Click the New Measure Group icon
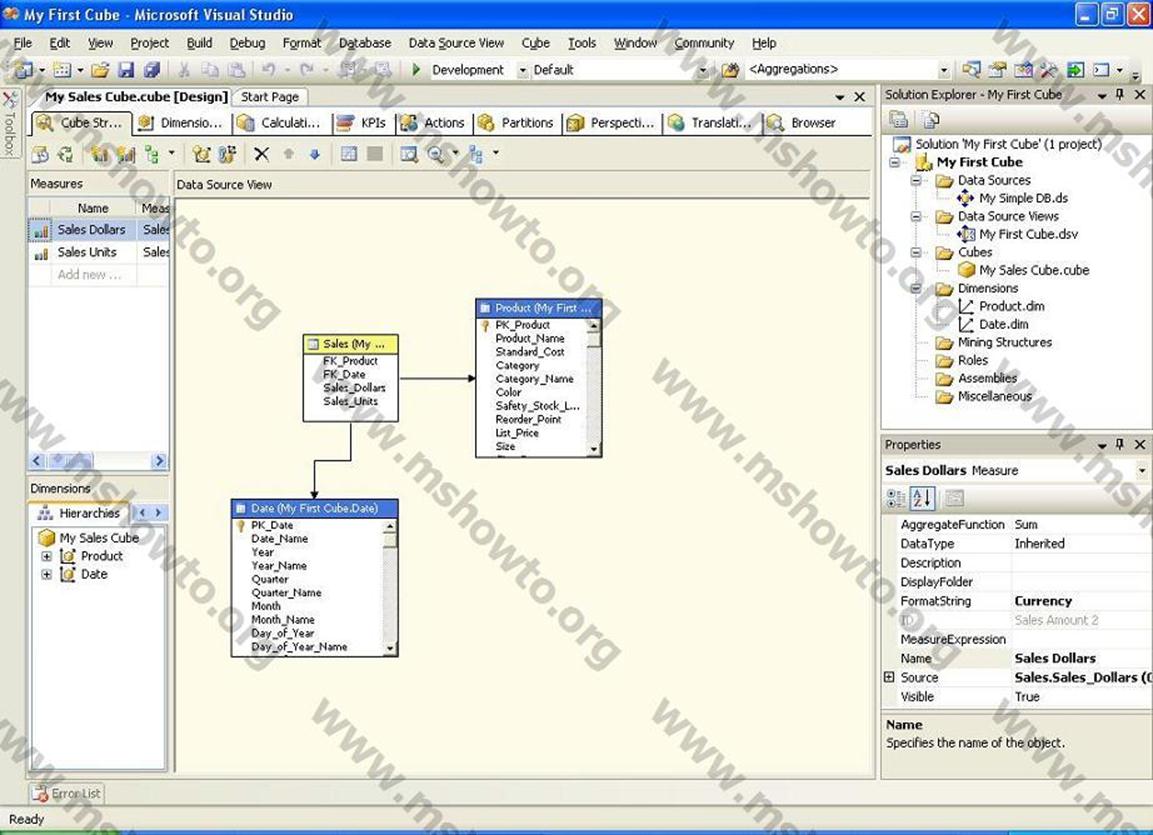Image resolution: width=1153 pixels, height=835 pixels. [126, 154]
